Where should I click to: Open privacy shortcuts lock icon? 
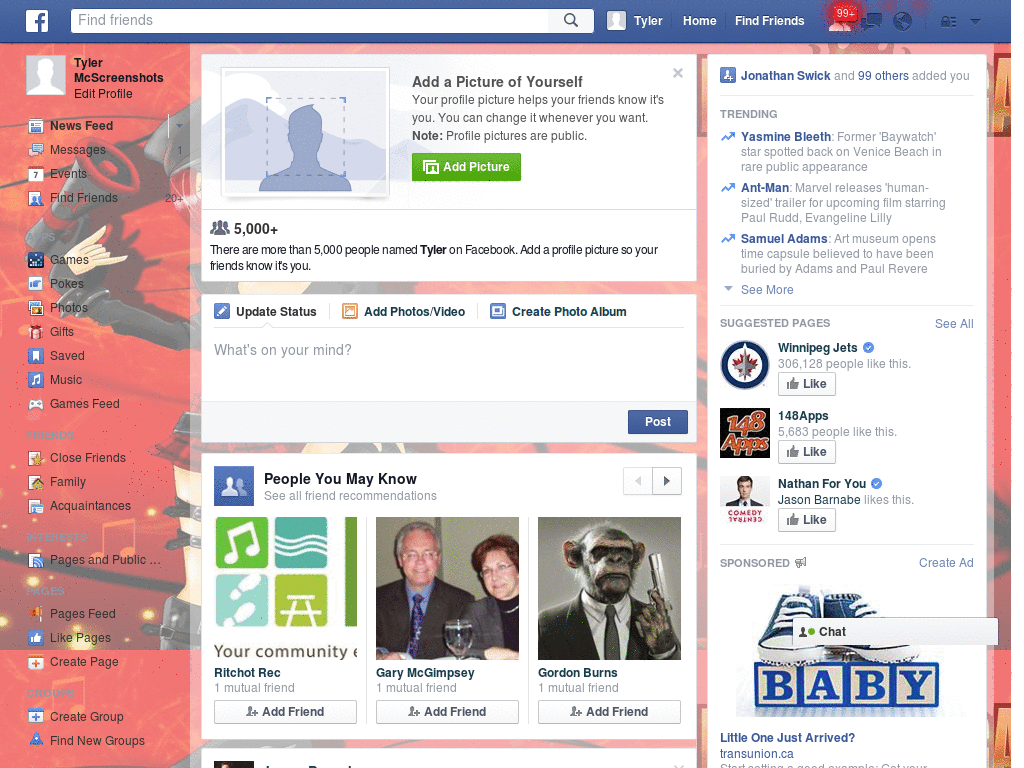[x=948, y=22]
